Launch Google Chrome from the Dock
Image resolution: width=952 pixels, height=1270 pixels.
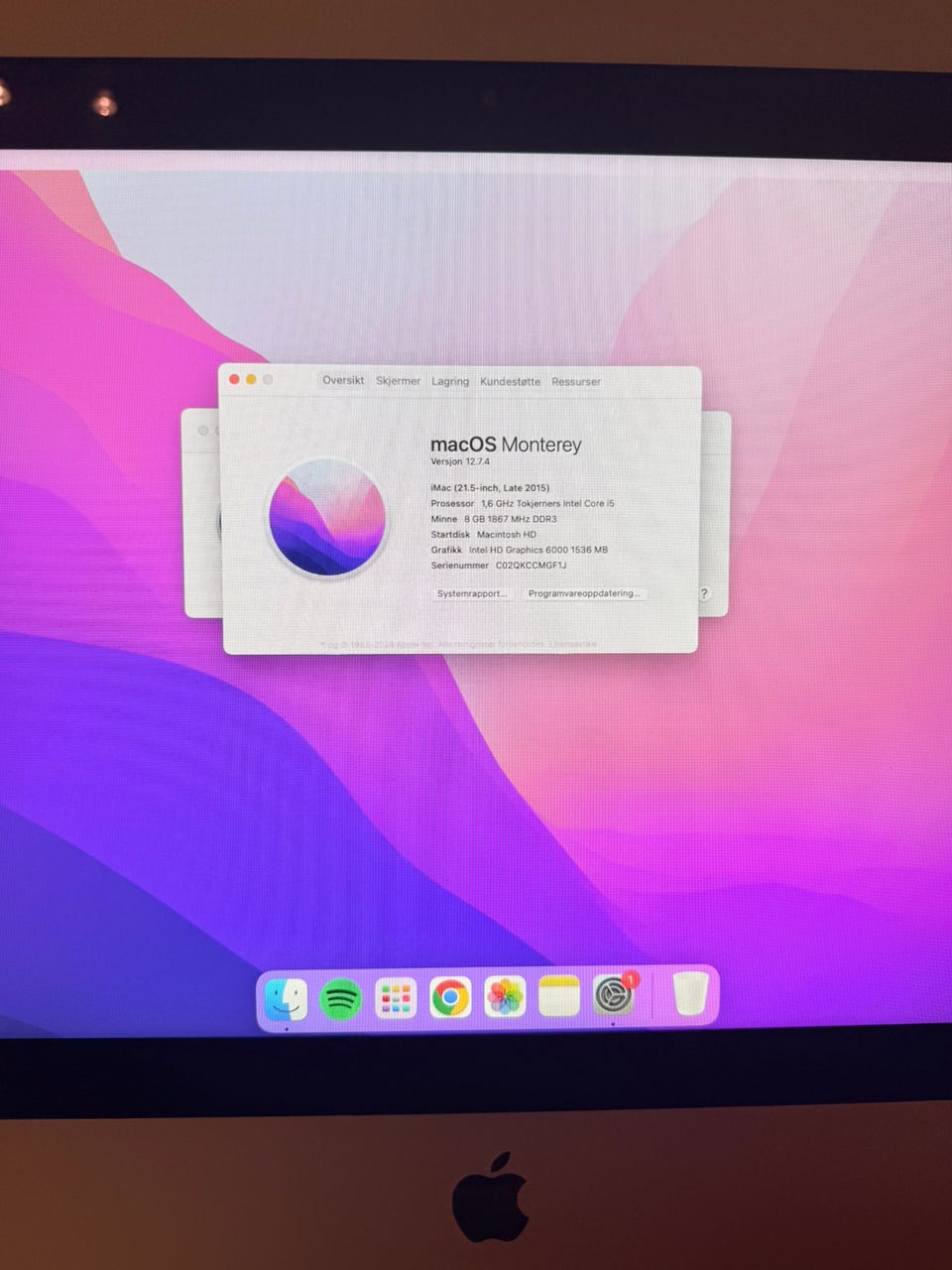click(450, 997)
